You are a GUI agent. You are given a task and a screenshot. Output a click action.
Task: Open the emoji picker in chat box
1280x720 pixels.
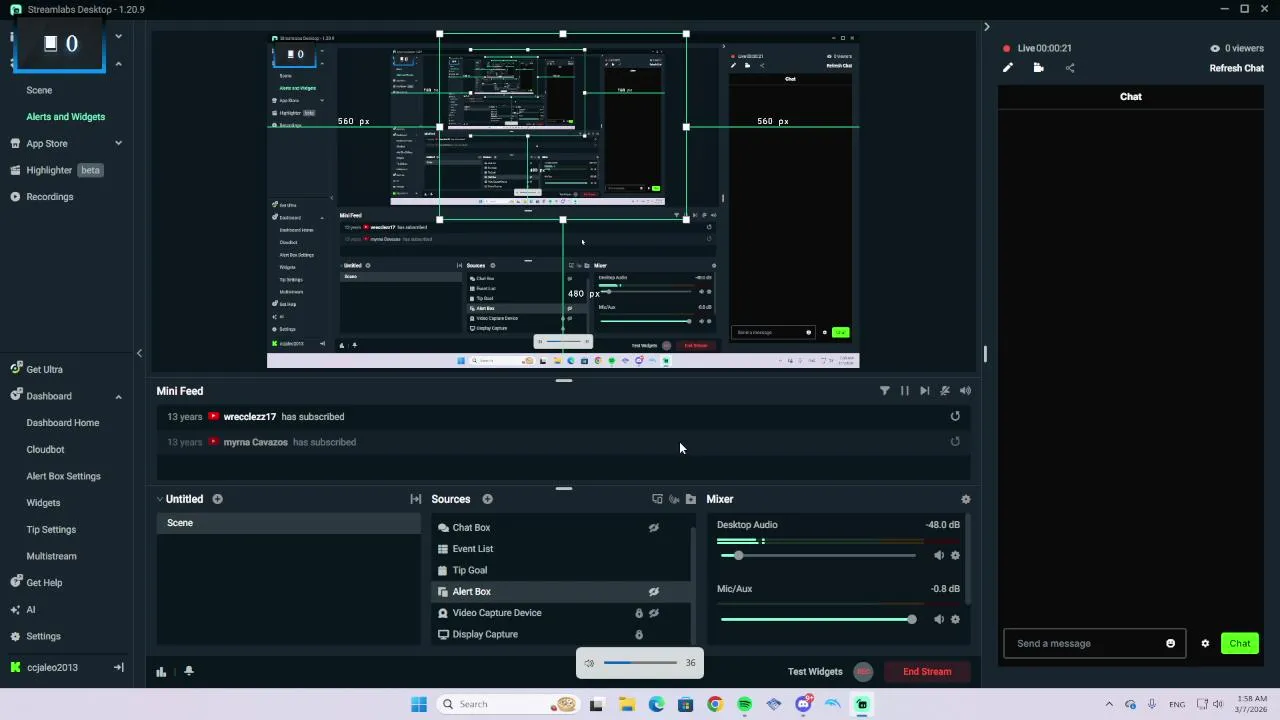(1171, 643)
